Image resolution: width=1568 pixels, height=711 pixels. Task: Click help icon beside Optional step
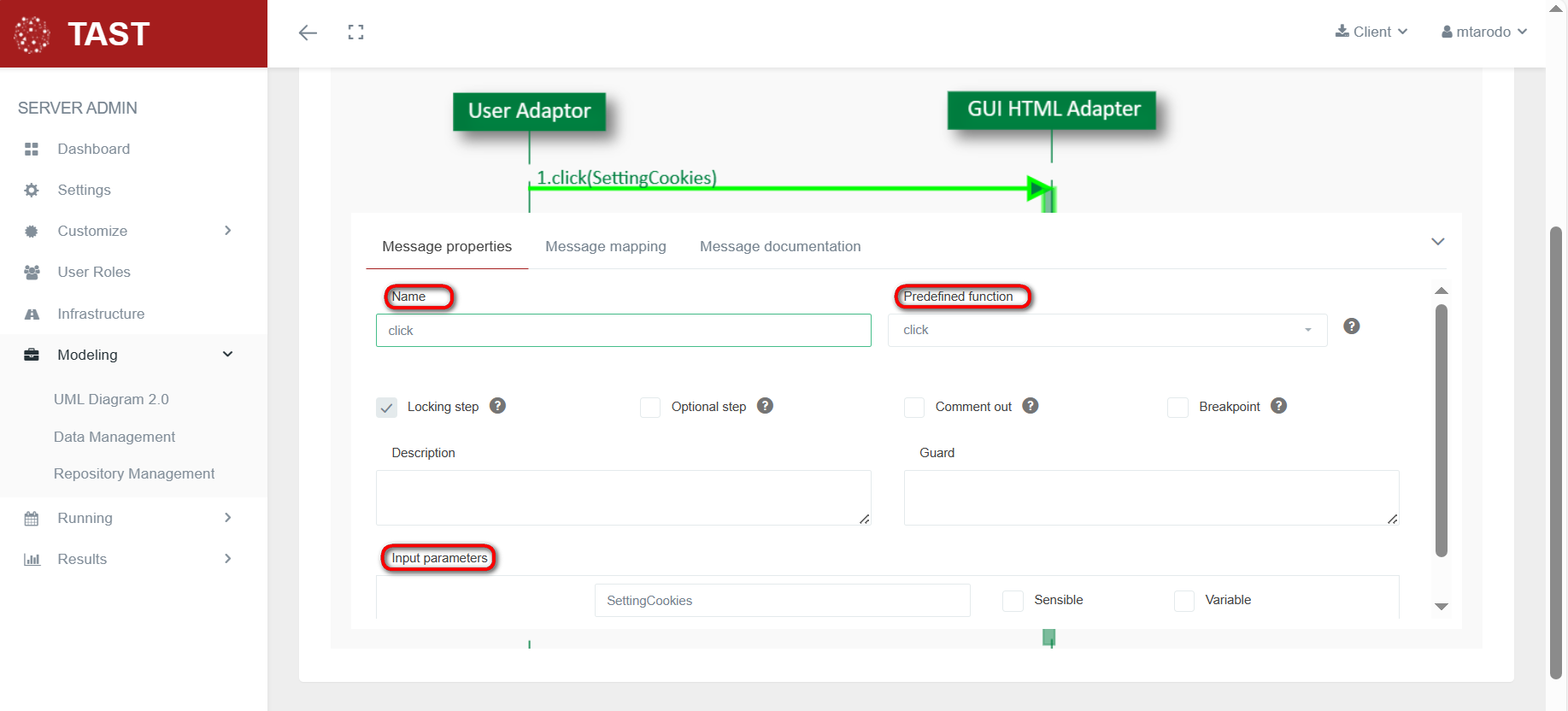[x=765, y=406]
